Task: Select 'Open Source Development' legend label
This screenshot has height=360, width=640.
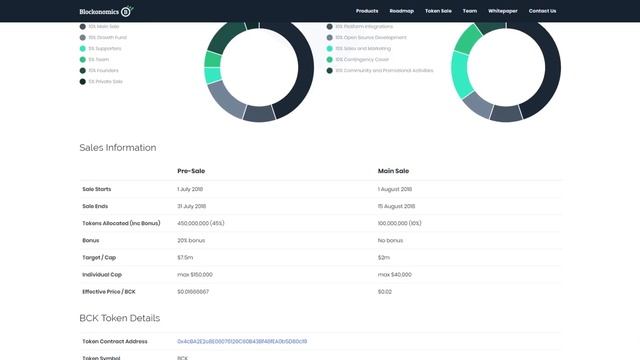Action: tap(371, 38)
